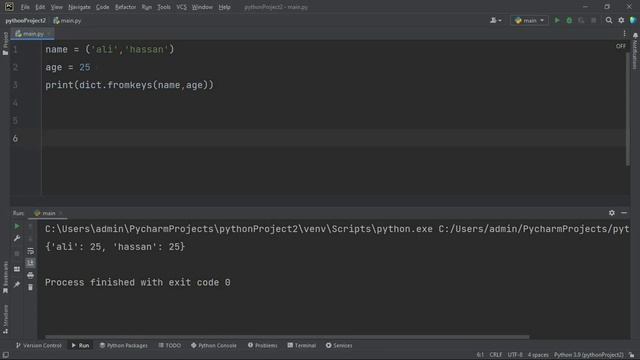Image resolution: width=640 pixels, height=360 pixels.
Task: Start debugging with the green bug icon
Action: (569, 20)
